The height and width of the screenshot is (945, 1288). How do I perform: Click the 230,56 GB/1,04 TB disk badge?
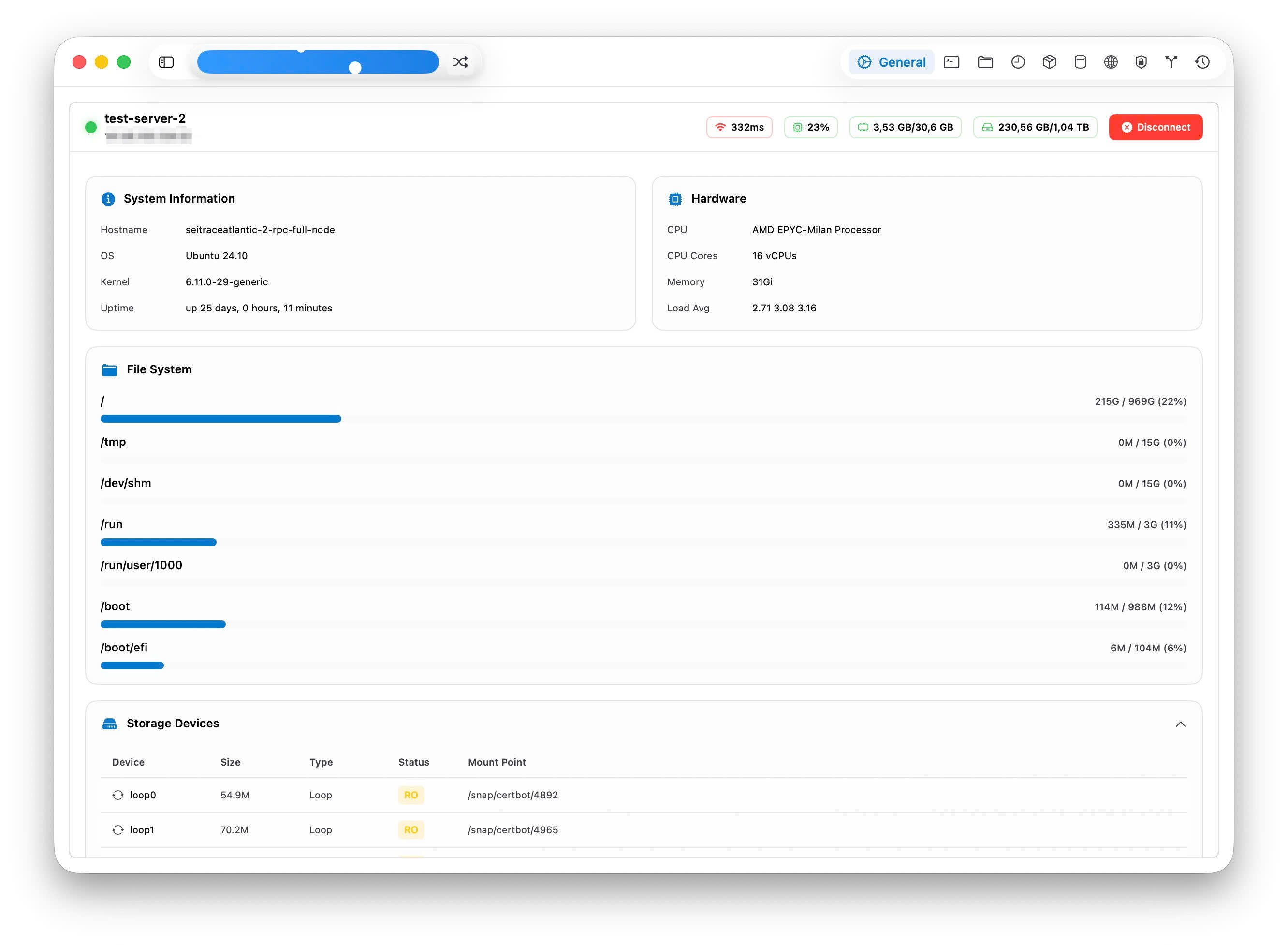pos(1035,127)
